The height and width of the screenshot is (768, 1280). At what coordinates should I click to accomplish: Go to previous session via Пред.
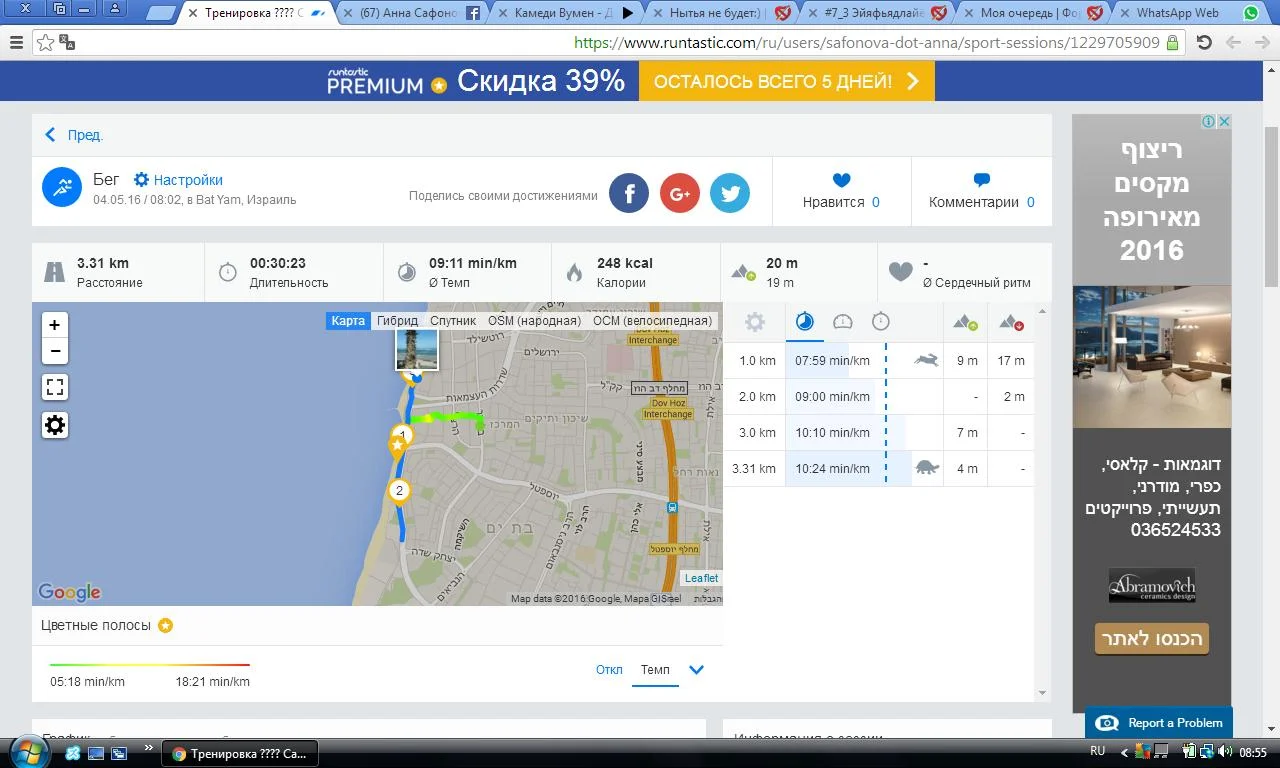click(x=74, y=135)
